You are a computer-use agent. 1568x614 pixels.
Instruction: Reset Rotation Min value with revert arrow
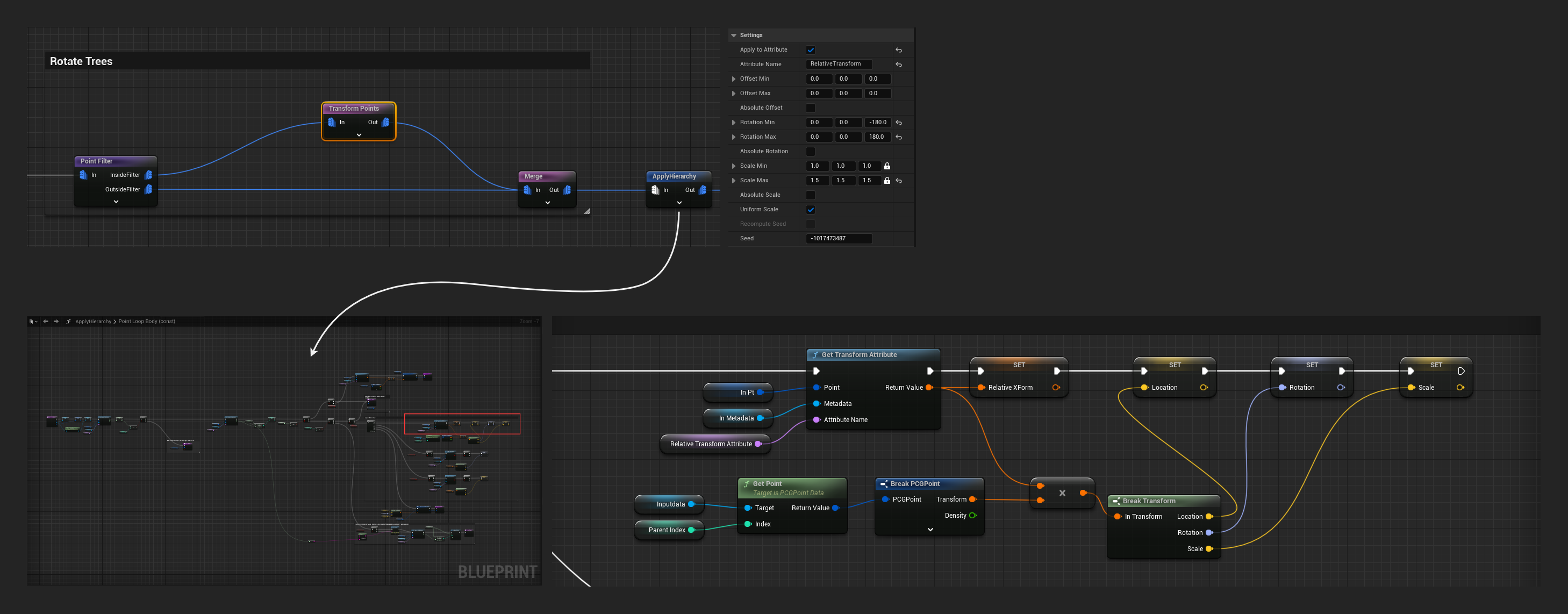pos(898,123)
